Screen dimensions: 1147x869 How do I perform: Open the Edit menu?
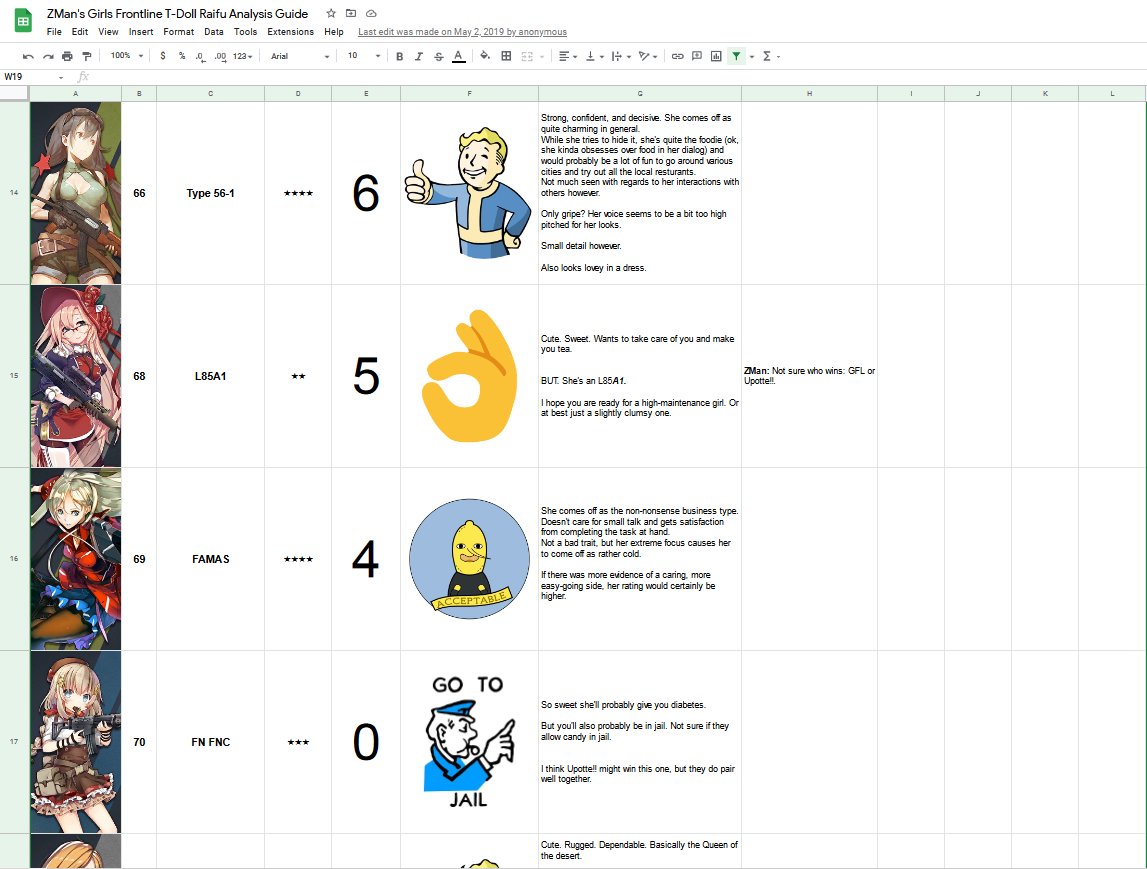80,32
